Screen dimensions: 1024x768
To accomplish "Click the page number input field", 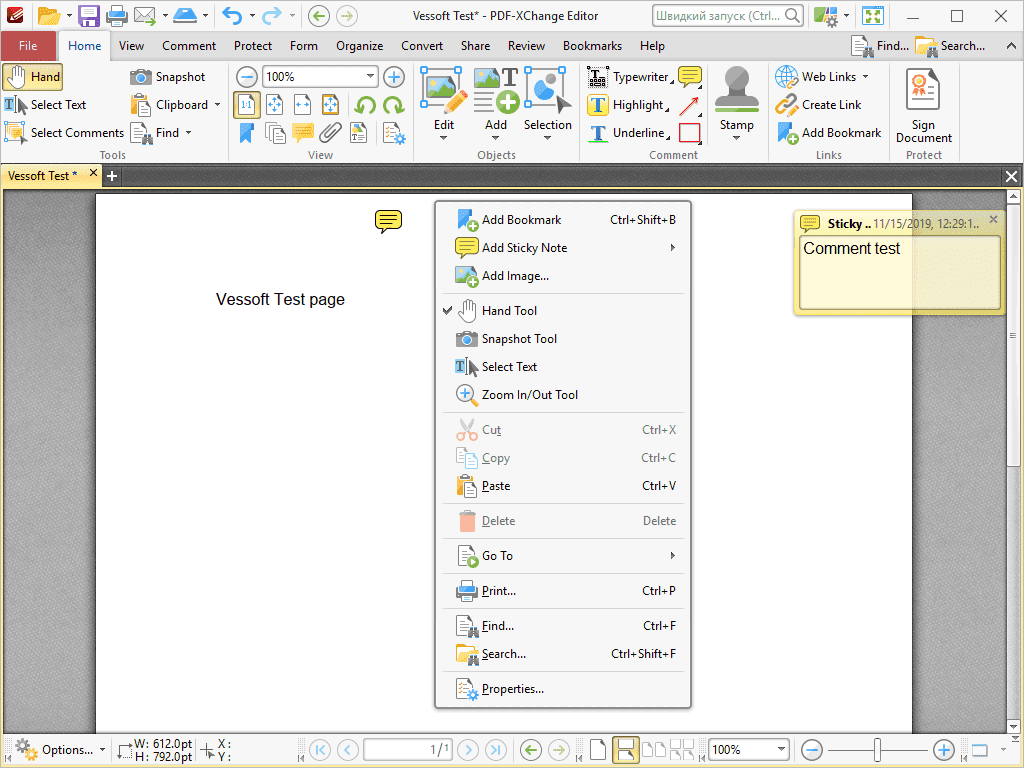I will [407, 749].
